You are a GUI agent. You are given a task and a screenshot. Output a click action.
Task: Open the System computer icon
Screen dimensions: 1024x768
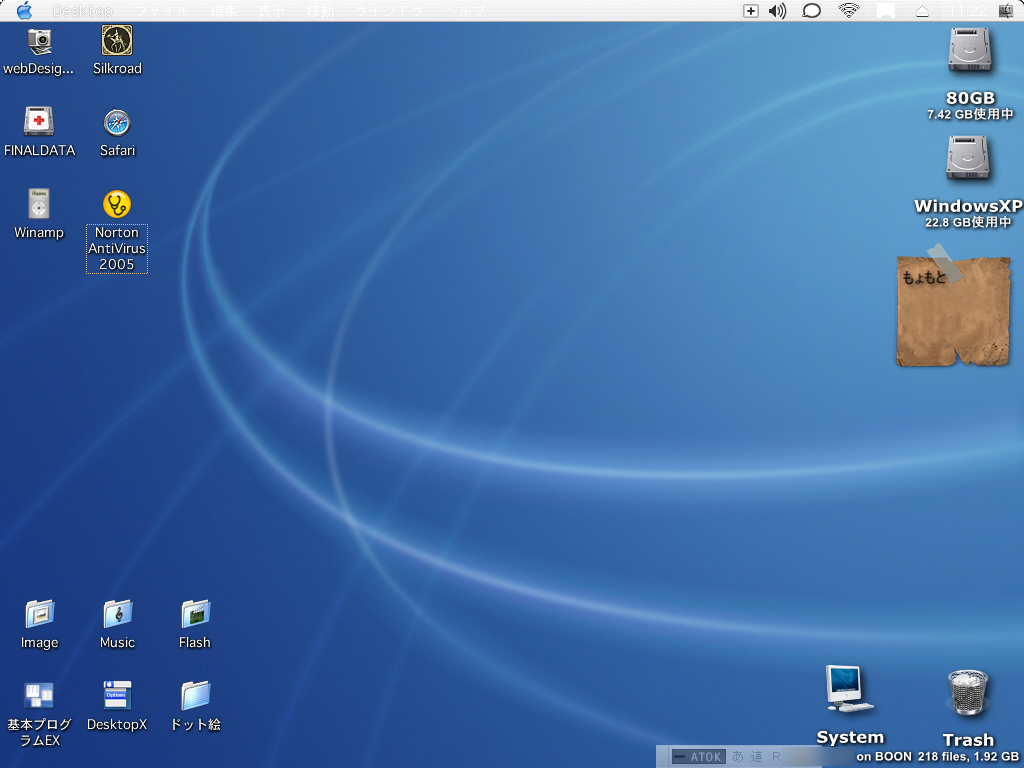[849, 689]
